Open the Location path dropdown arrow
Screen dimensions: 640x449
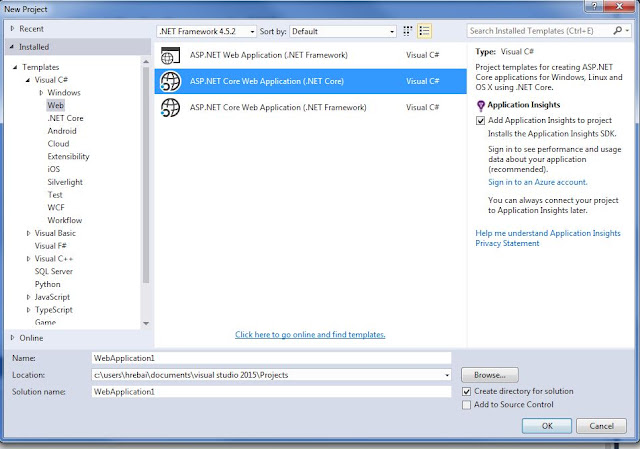coord(447,375)
